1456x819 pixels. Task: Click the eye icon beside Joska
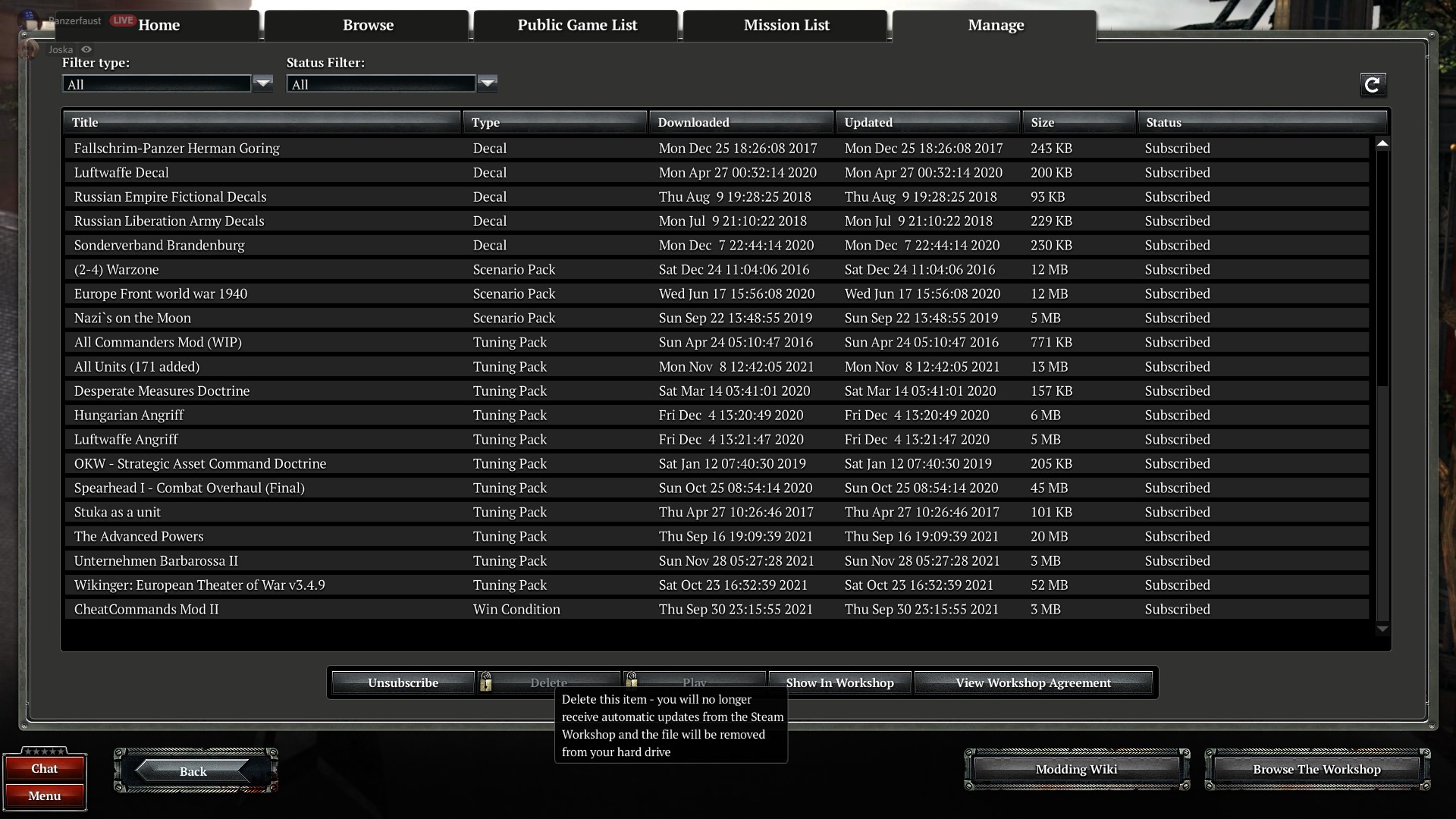86,49
